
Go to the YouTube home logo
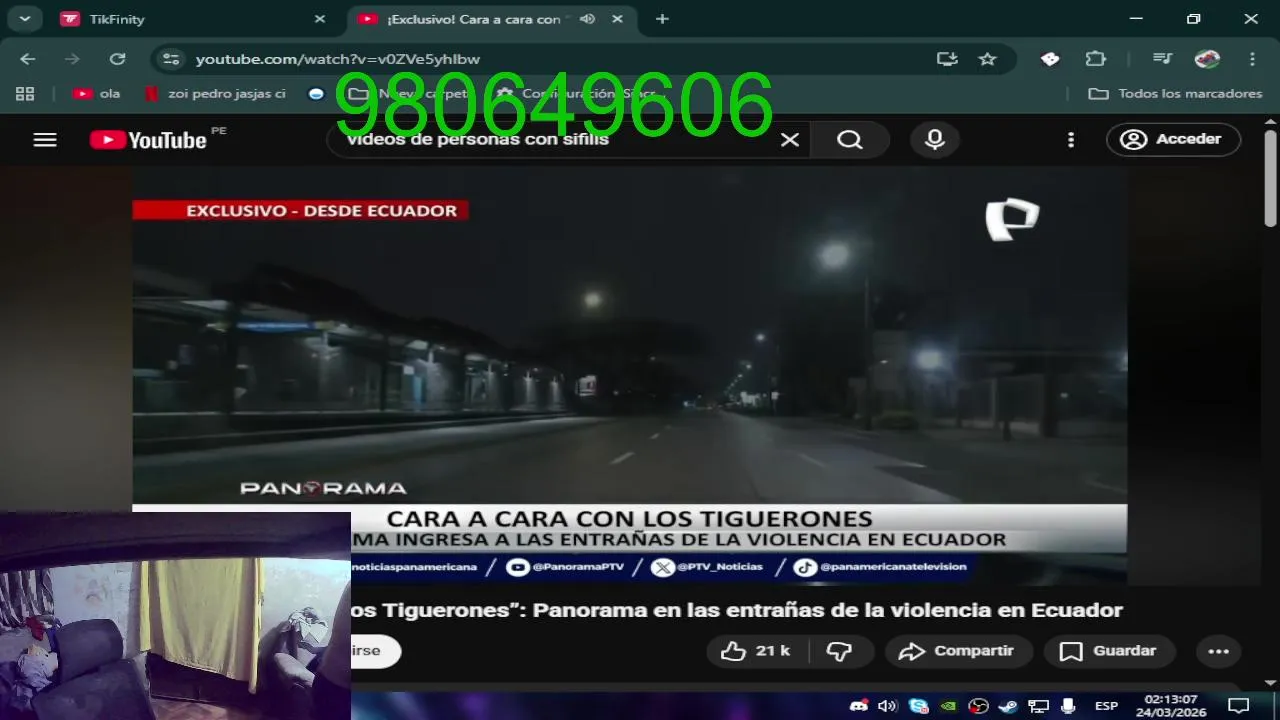click(x=148, y=140)
